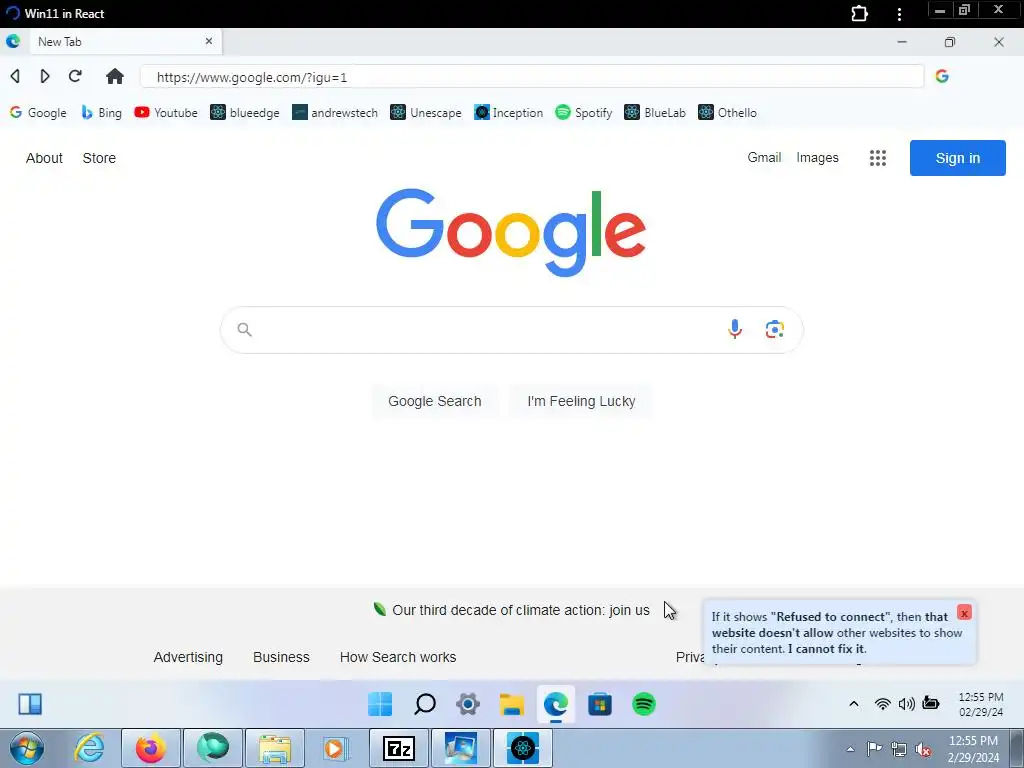Open Spotify on the Win11 taskbar

point(644,704)
